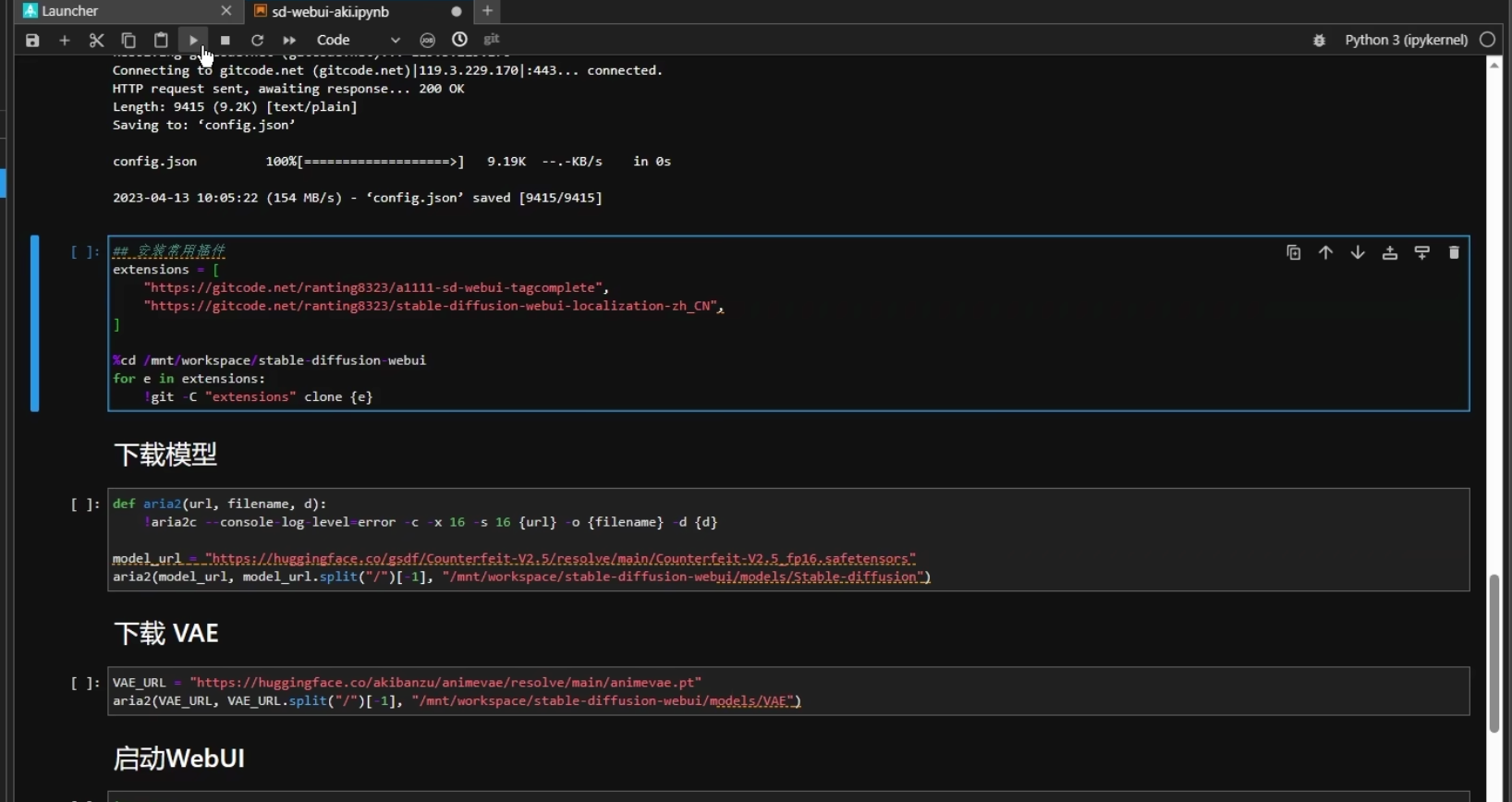
Task: Paste cell using the clipboard icon
Action: 161,41
